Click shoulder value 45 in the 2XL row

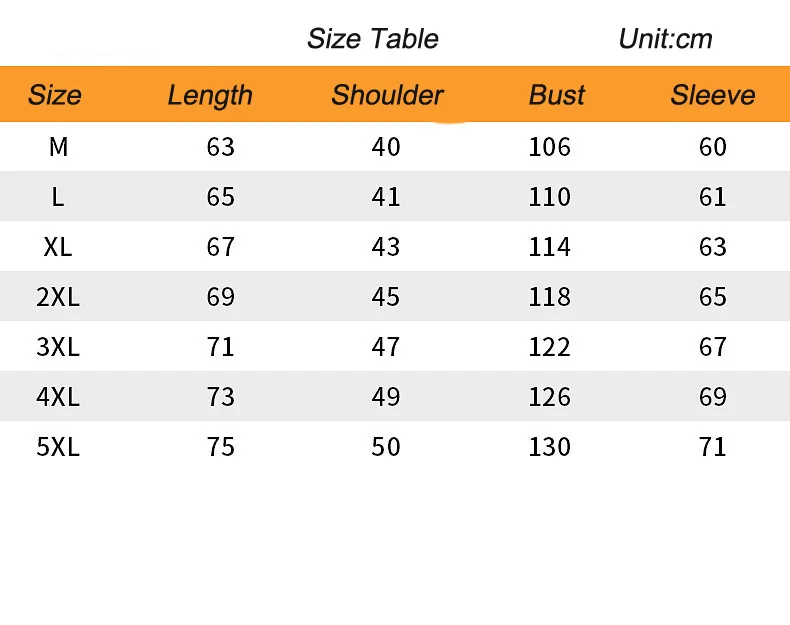coord(386,297)
